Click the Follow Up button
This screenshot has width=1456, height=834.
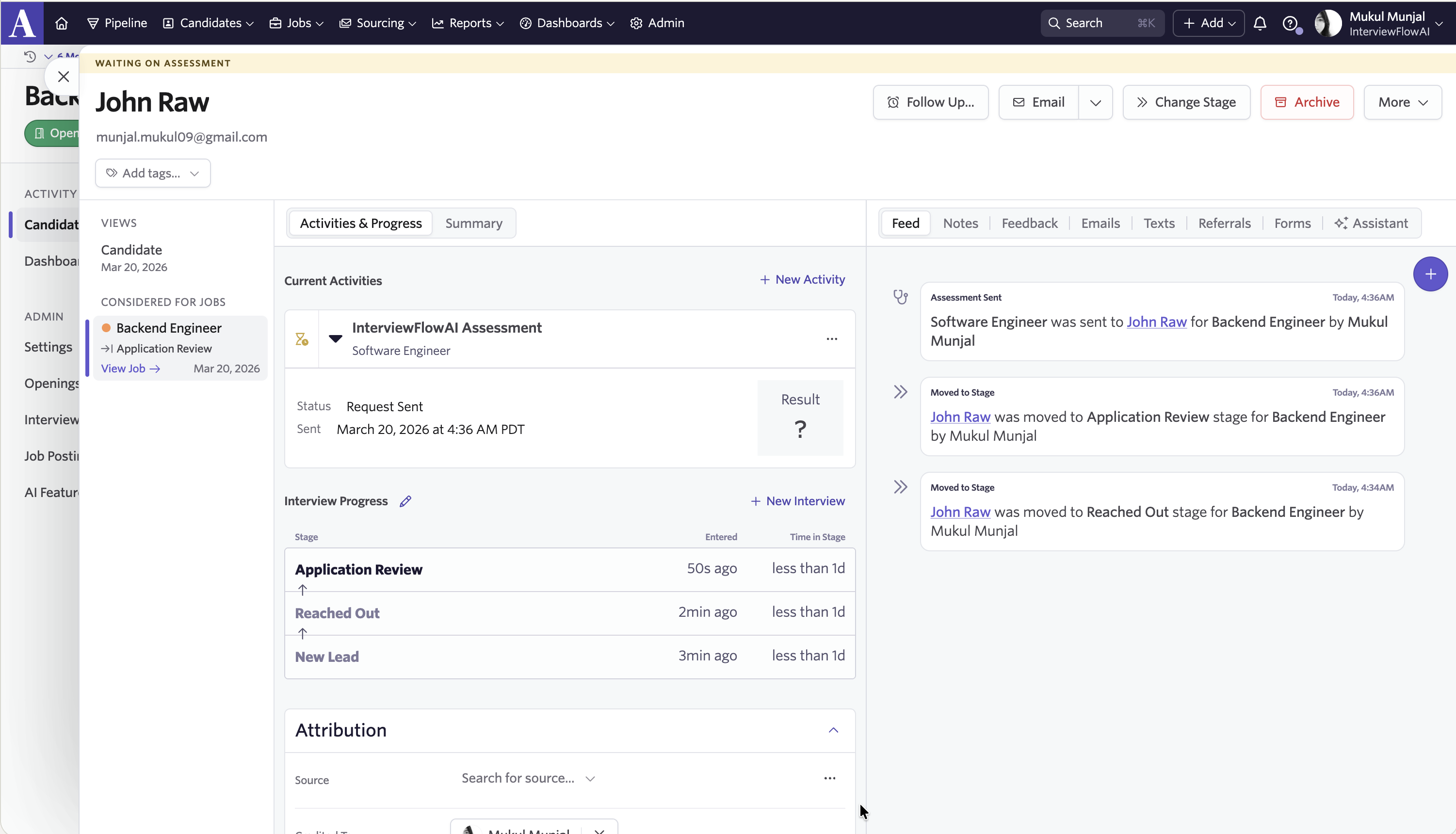[x=930, y=102]
